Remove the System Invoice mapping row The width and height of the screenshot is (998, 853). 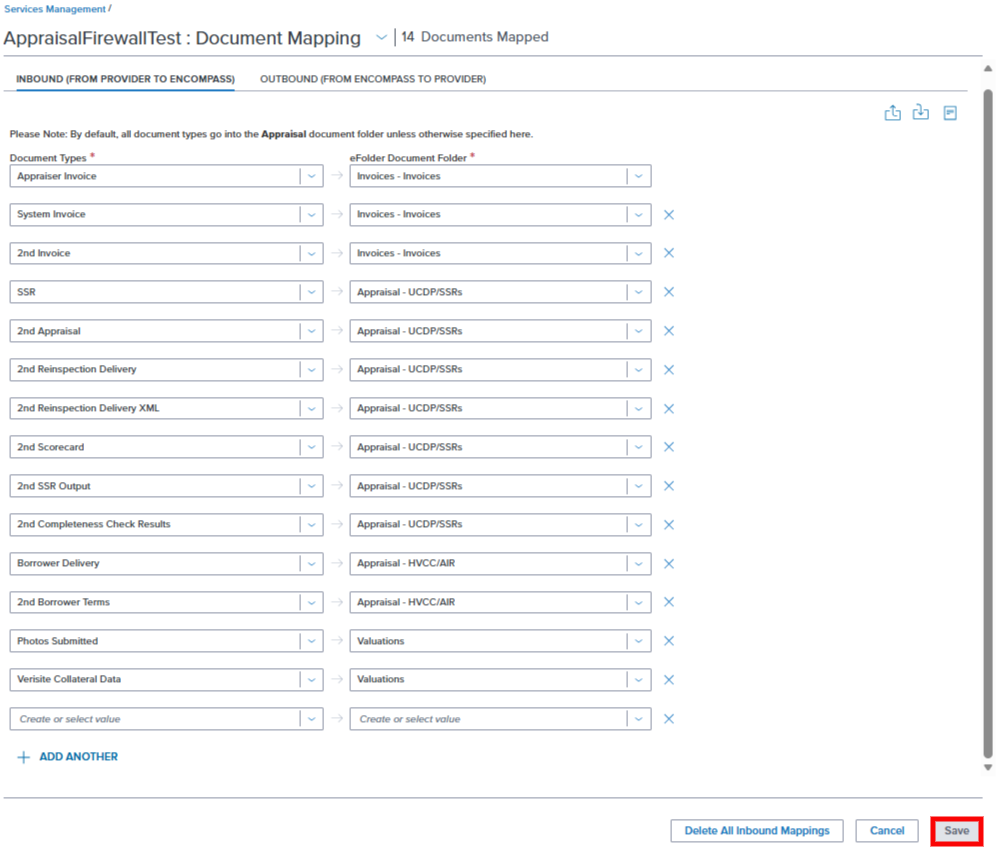[x=669, y=215]
